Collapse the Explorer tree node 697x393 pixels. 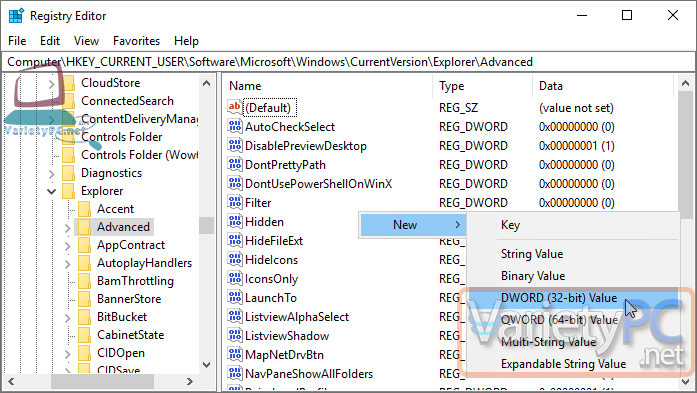coord(52,191)
